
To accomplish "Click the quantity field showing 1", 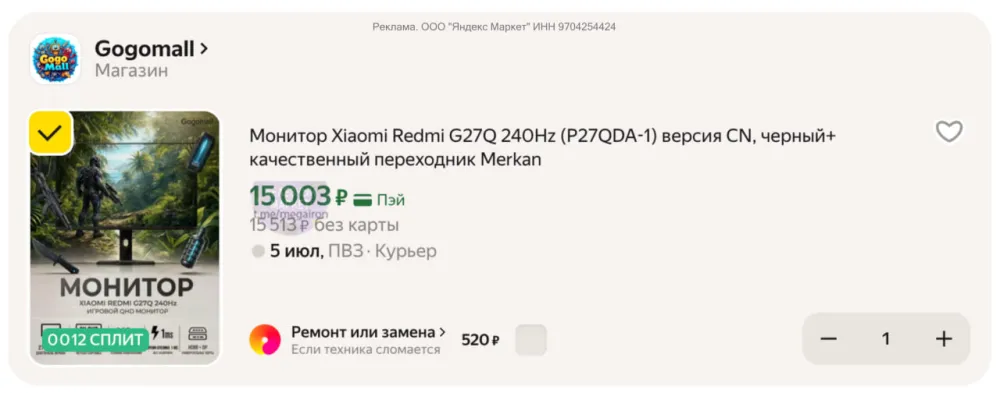I will (x=886, y=339).
